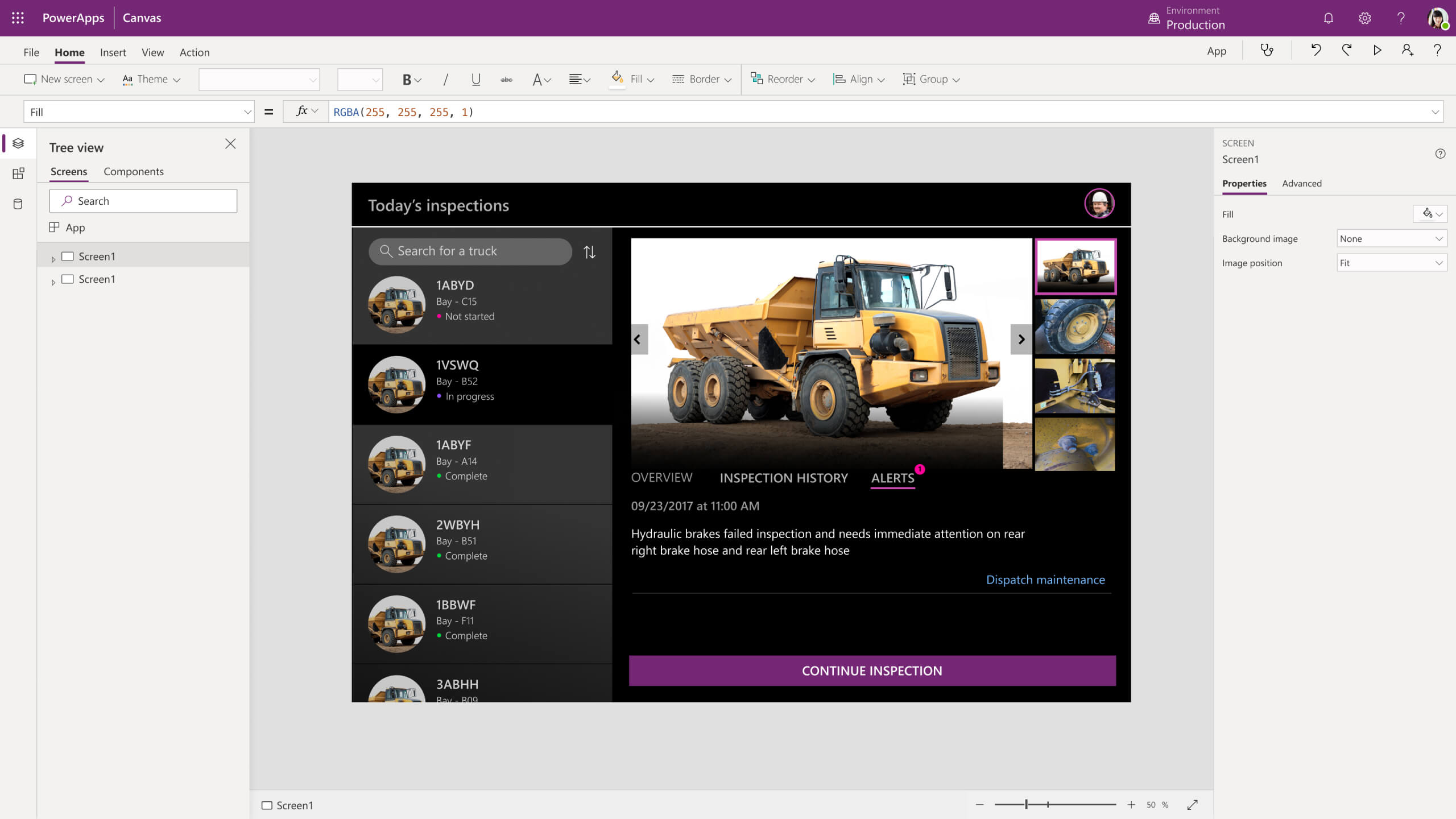Click Dispatch maintenance link
Image resolution: width=1456 pixels, height=819 pixels.
(1045, 579)
